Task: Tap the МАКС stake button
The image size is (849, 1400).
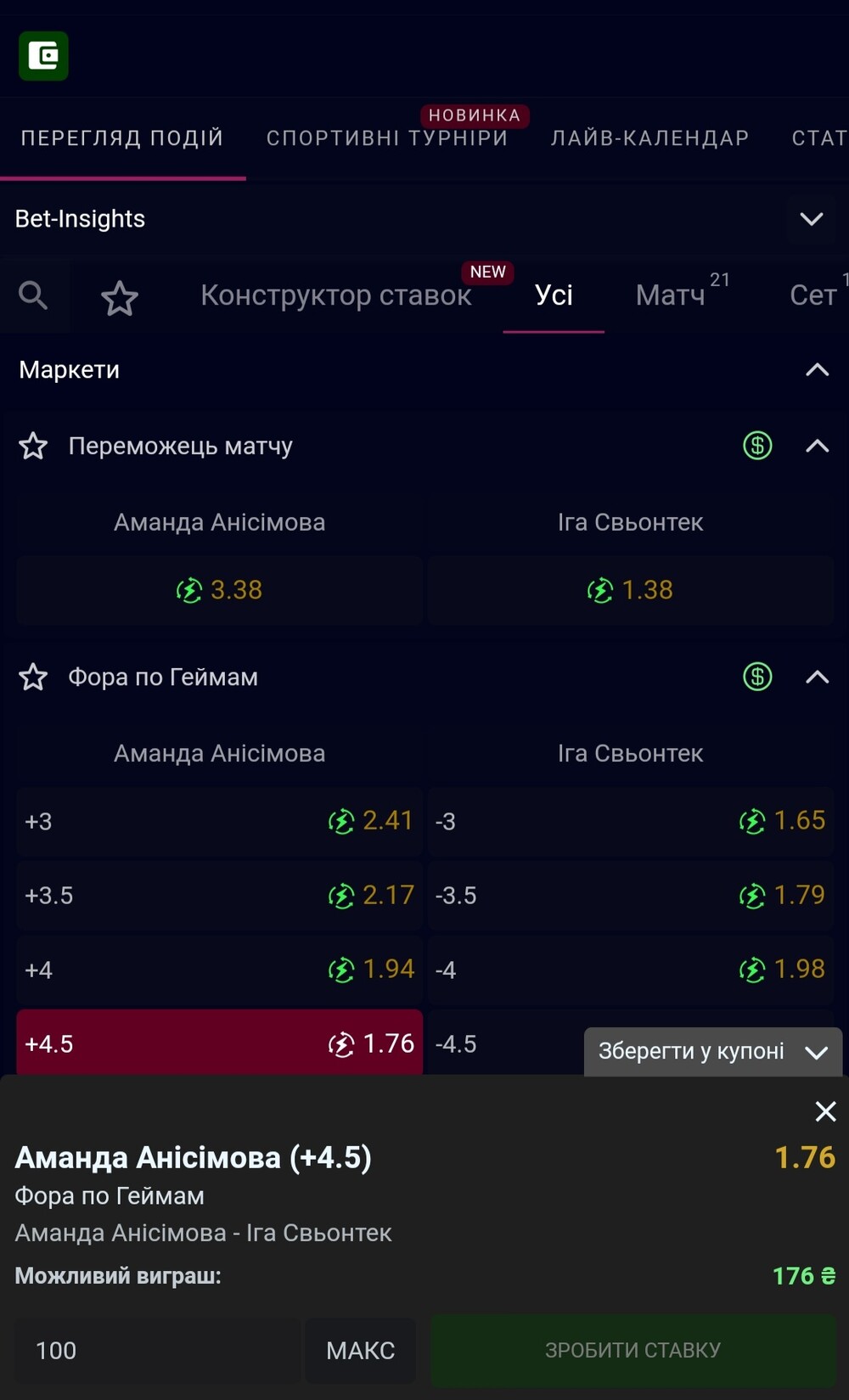Action: tap(361, 1350)
